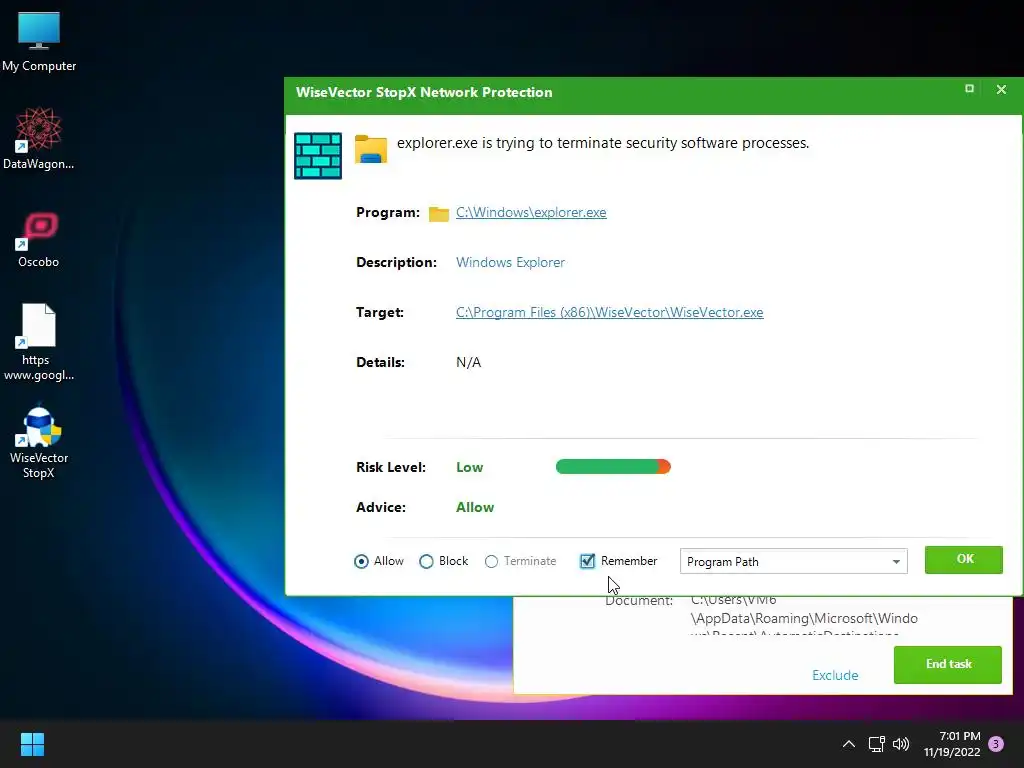Open the volume speaker tray icon
Image resolution: width=1024 pixels, height=768 pixels.
pos(901,744)
